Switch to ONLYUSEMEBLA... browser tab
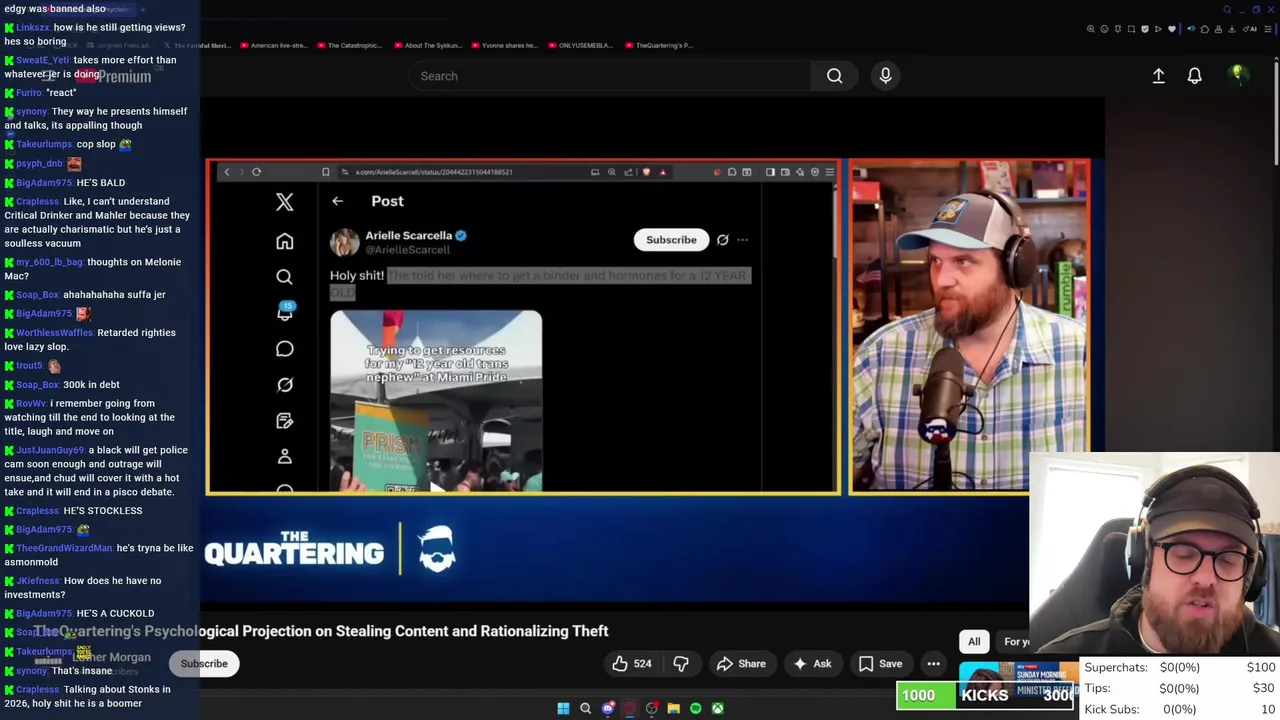Screen dimensions: 1280x720 tap(580, 45)
